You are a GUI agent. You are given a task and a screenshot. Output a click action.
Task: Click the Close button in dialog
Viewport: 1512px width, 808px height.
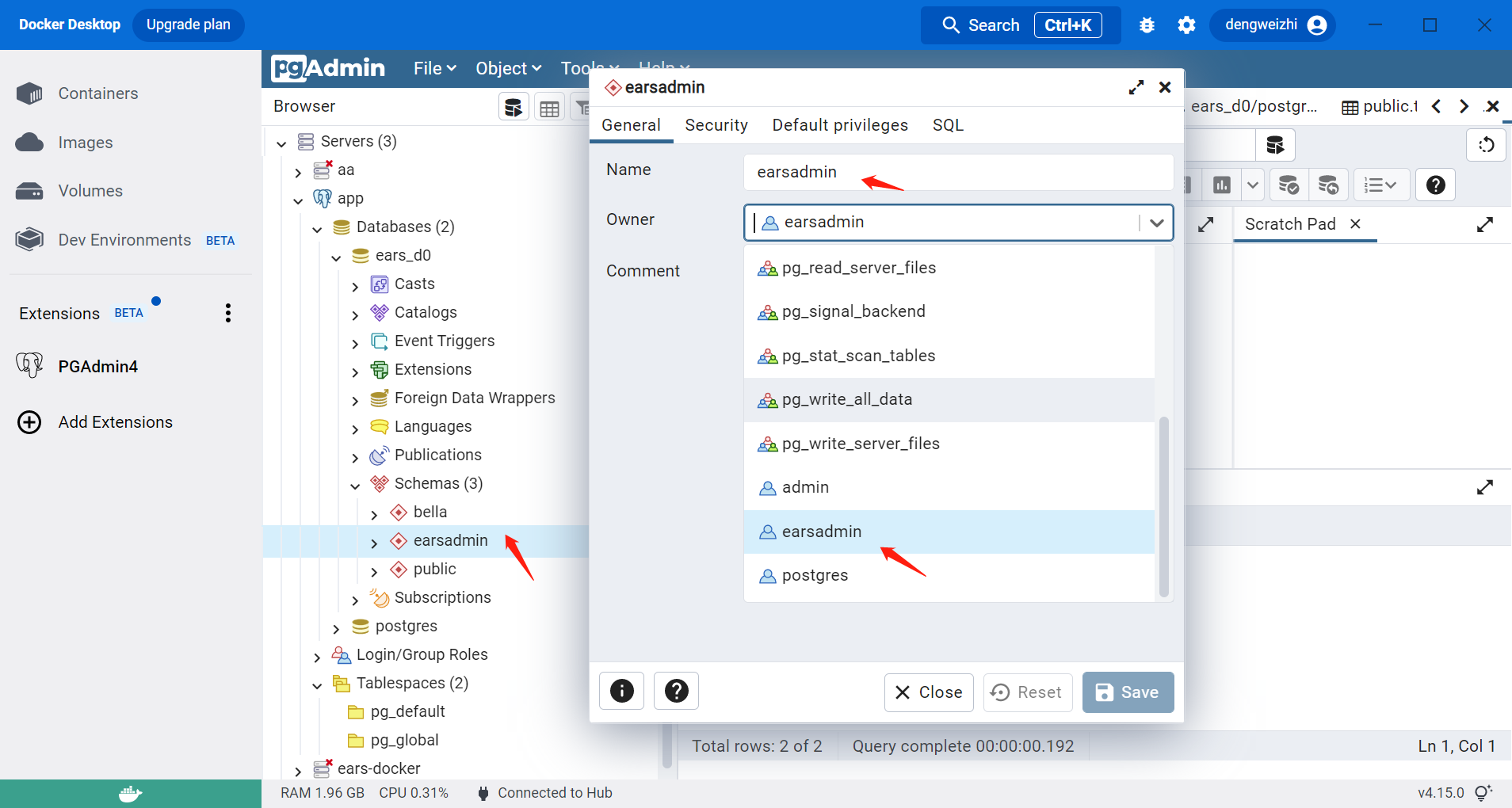pos(929,692)
